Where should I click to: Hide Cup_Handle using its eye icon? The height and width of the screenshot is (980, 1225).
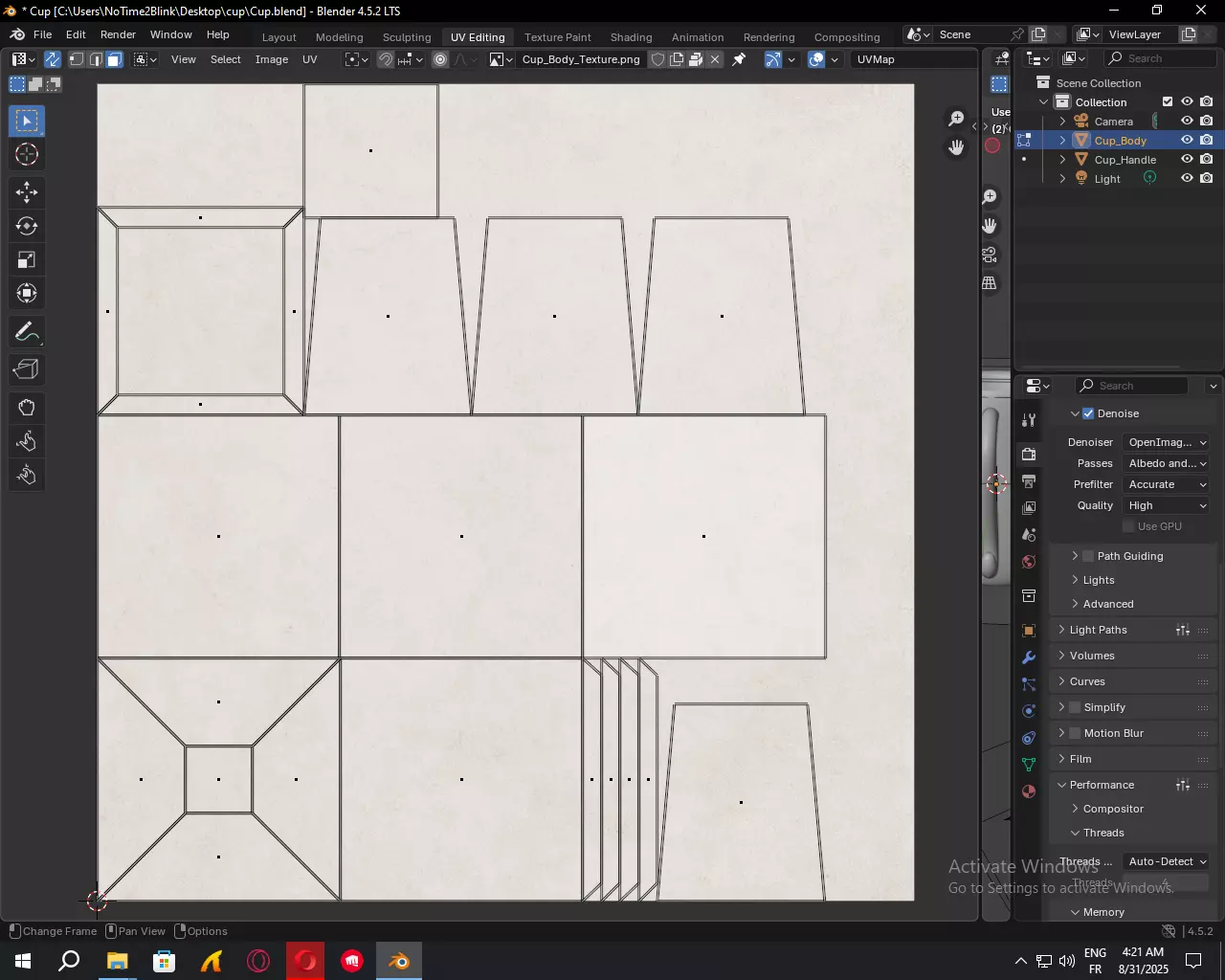click(1187, 160)
